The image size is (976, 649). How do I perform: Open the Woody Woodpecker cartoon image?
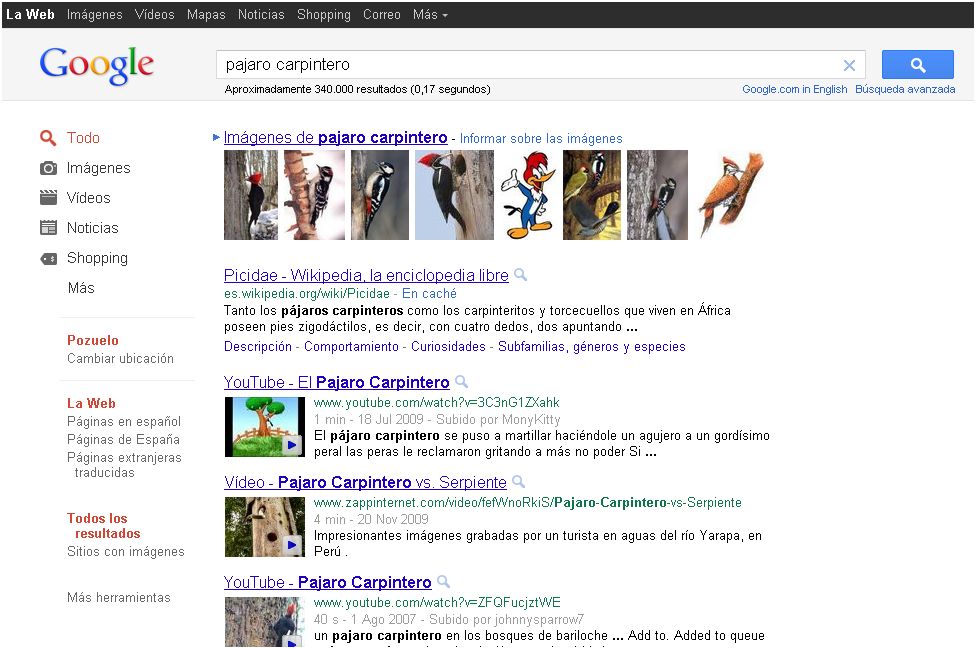pos(528,195)
